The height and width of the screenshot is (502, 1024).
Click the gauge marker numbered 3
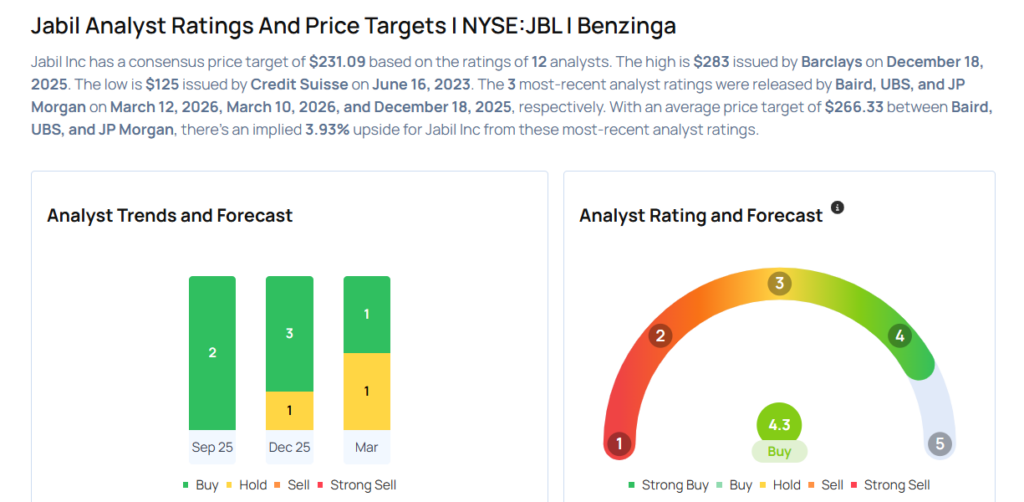click(x=779, y=284)
